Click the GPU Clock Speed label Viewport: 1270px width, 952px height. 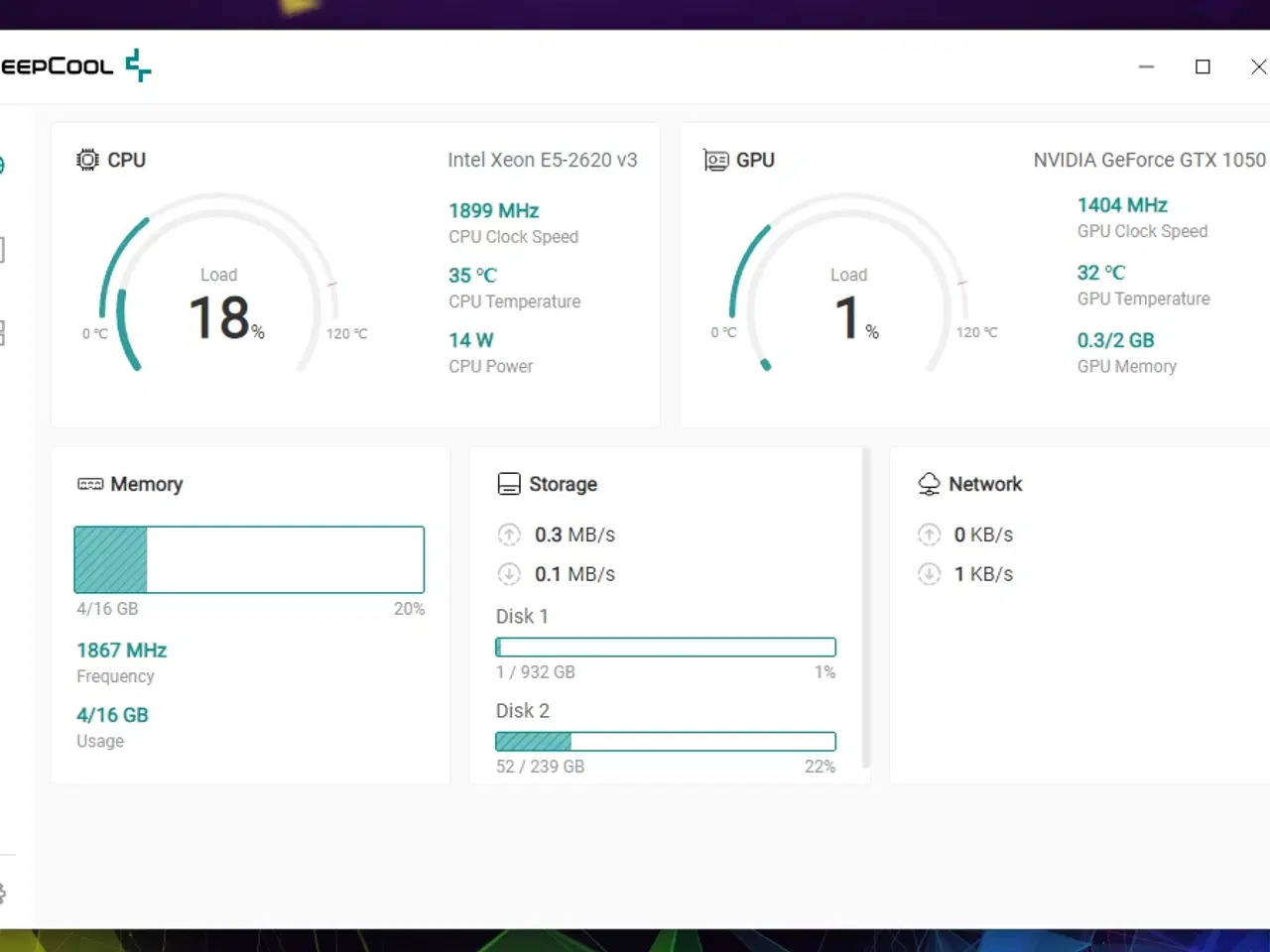[1143, 231]
